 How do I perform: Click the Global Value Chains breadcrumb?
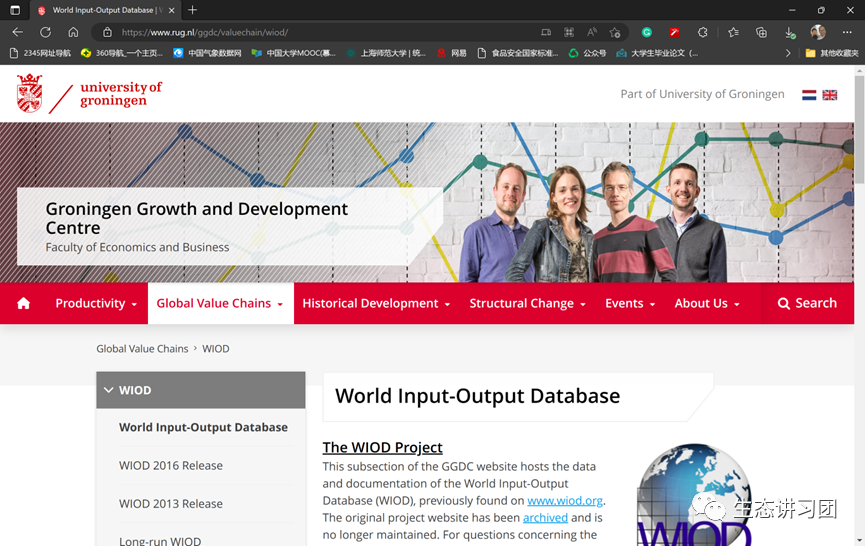pyautogui.click(x=142, y=349)
